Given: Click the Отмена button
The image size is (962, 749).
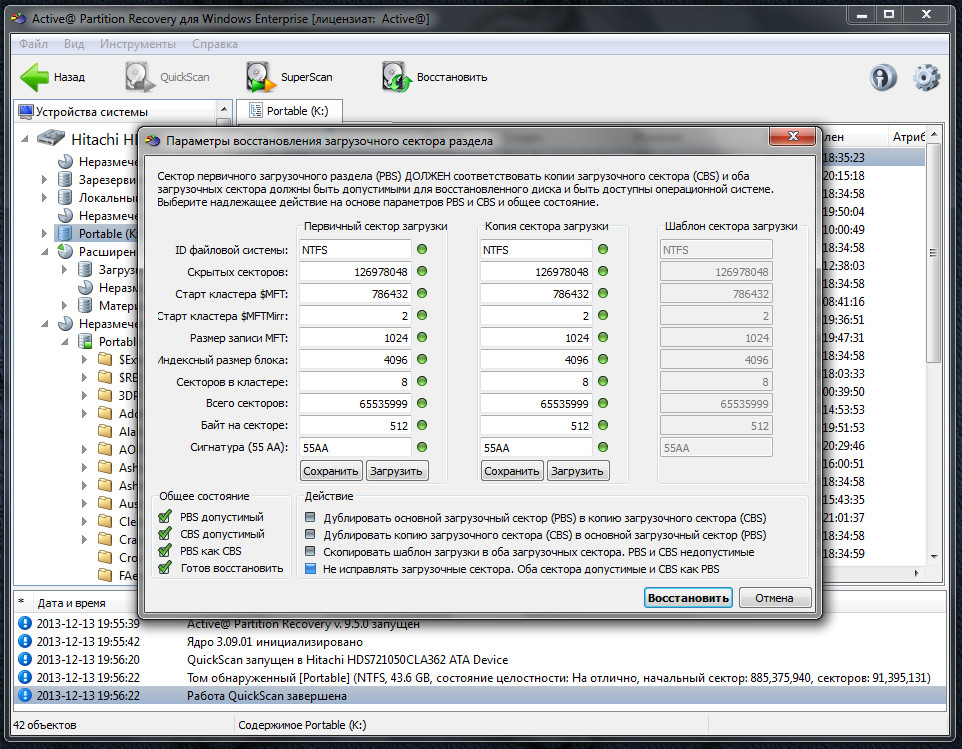Looking at the screenshot, I should pyautogui.click(x=774, y=597).
